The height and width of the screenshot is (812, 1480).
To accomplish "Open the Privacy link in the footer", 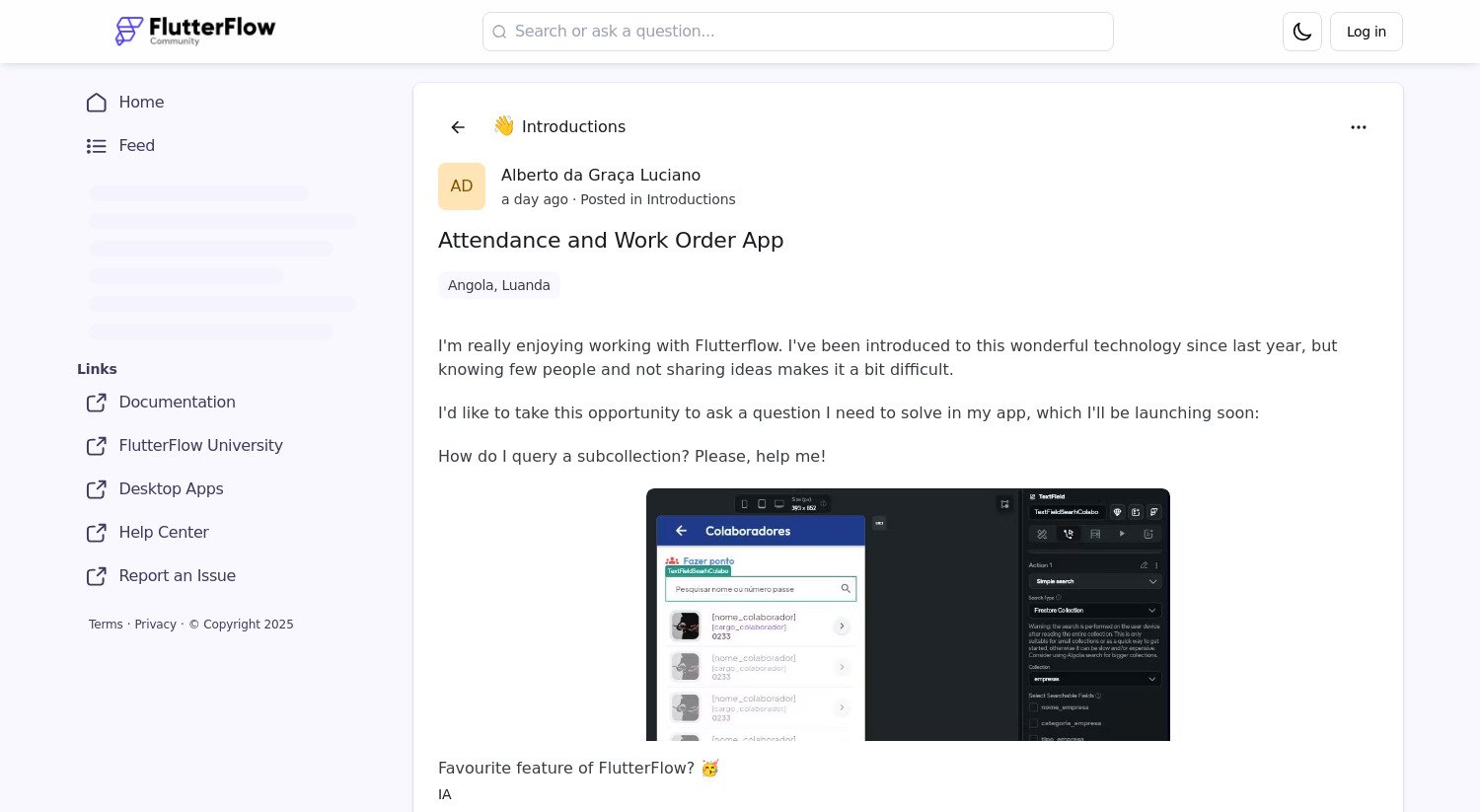I will (155, 624).
